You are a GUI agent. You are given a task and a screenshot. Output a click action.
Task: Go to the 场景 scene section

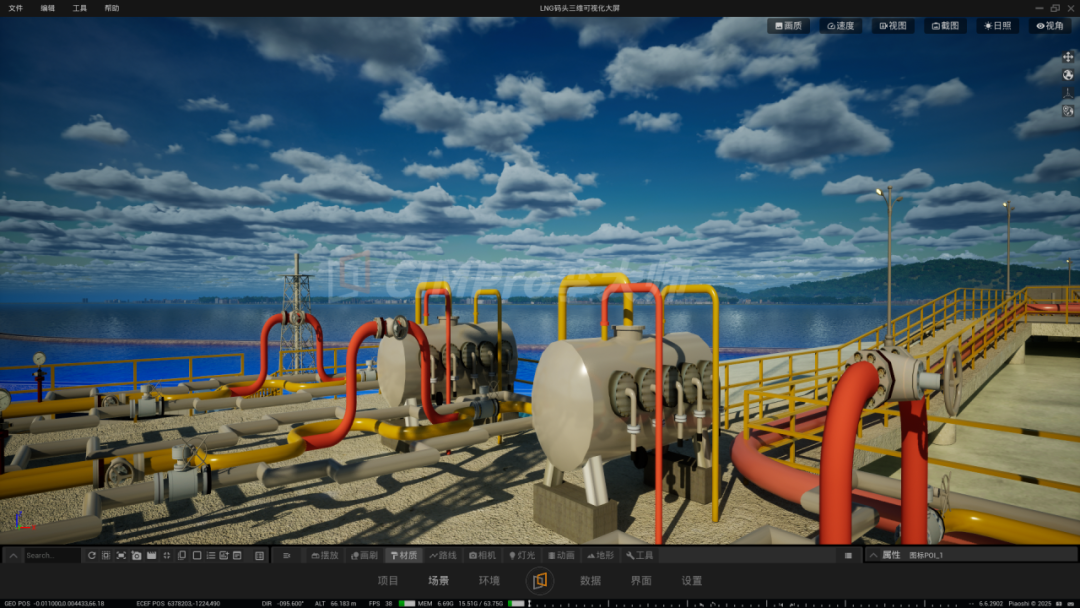(438, 580)
